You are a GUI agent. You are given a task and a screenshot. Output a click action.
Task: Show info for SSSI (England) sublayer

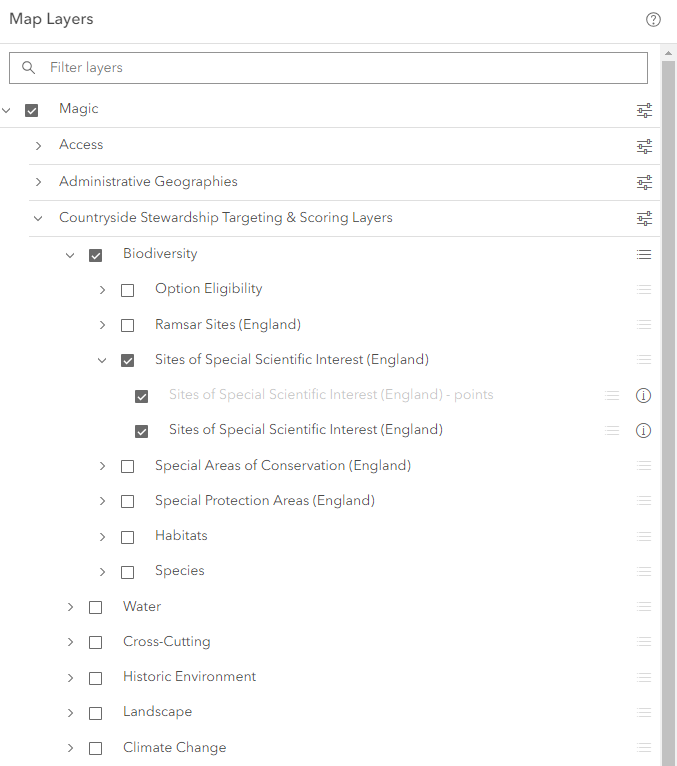tap(643, 430)
